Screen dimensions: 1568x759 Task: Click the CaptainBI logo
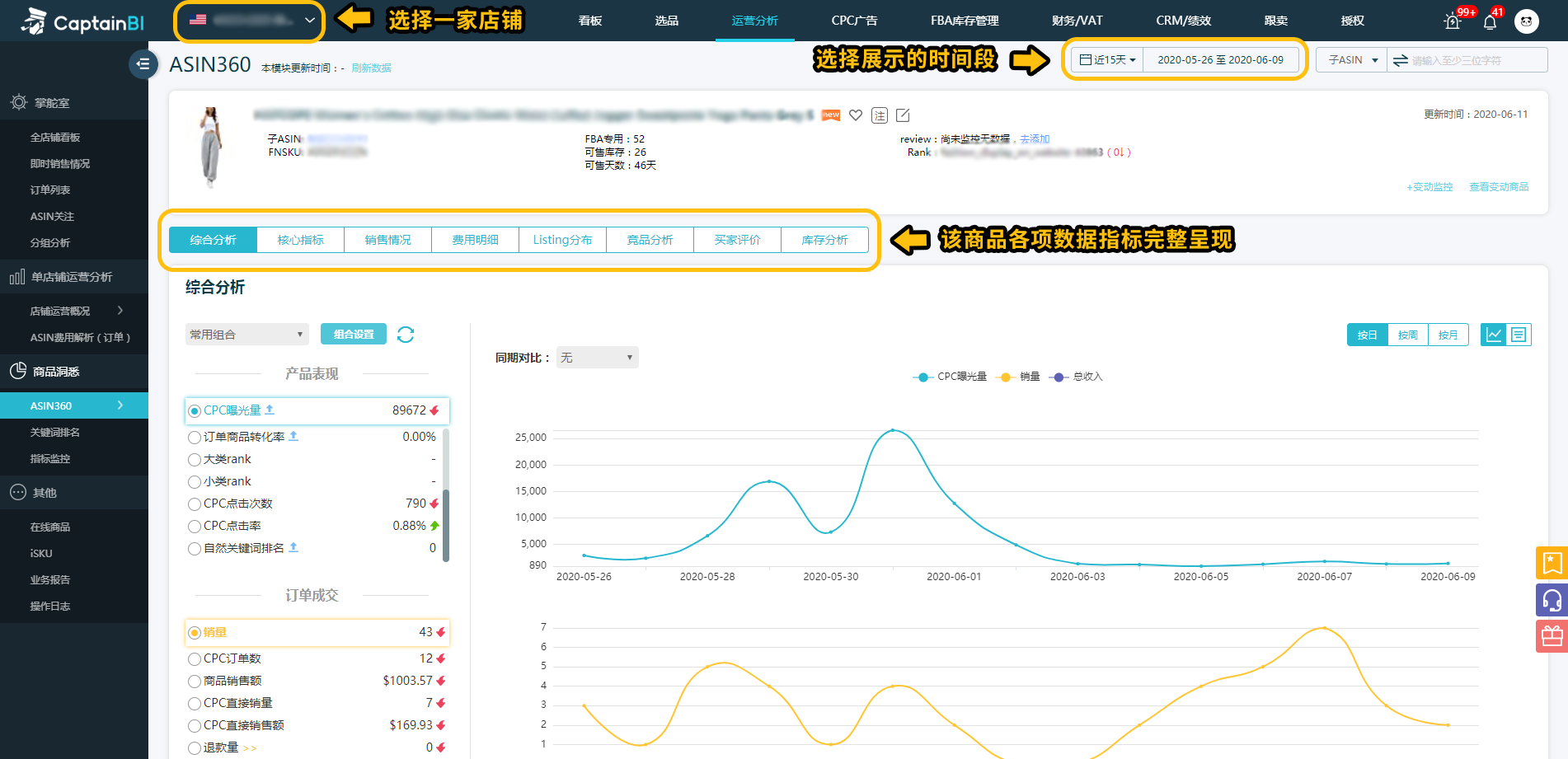82,21
